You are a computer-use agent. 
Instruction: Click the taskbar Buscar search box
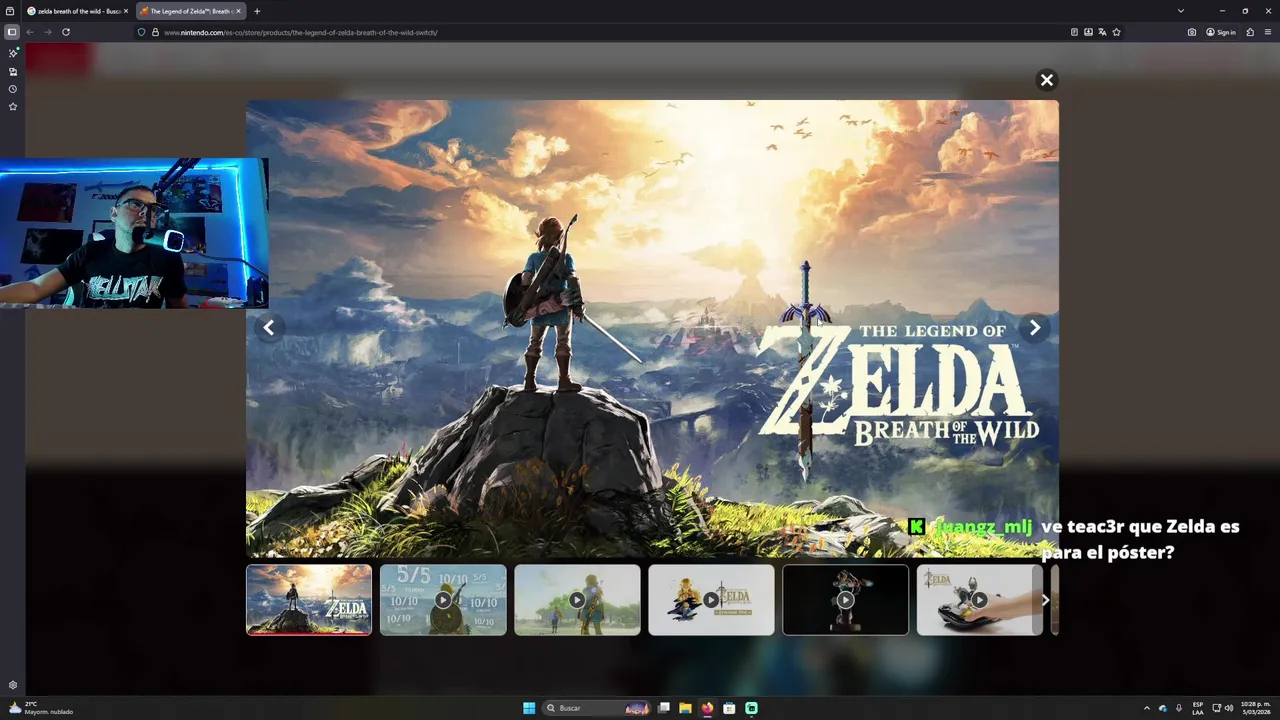[597, 708]
